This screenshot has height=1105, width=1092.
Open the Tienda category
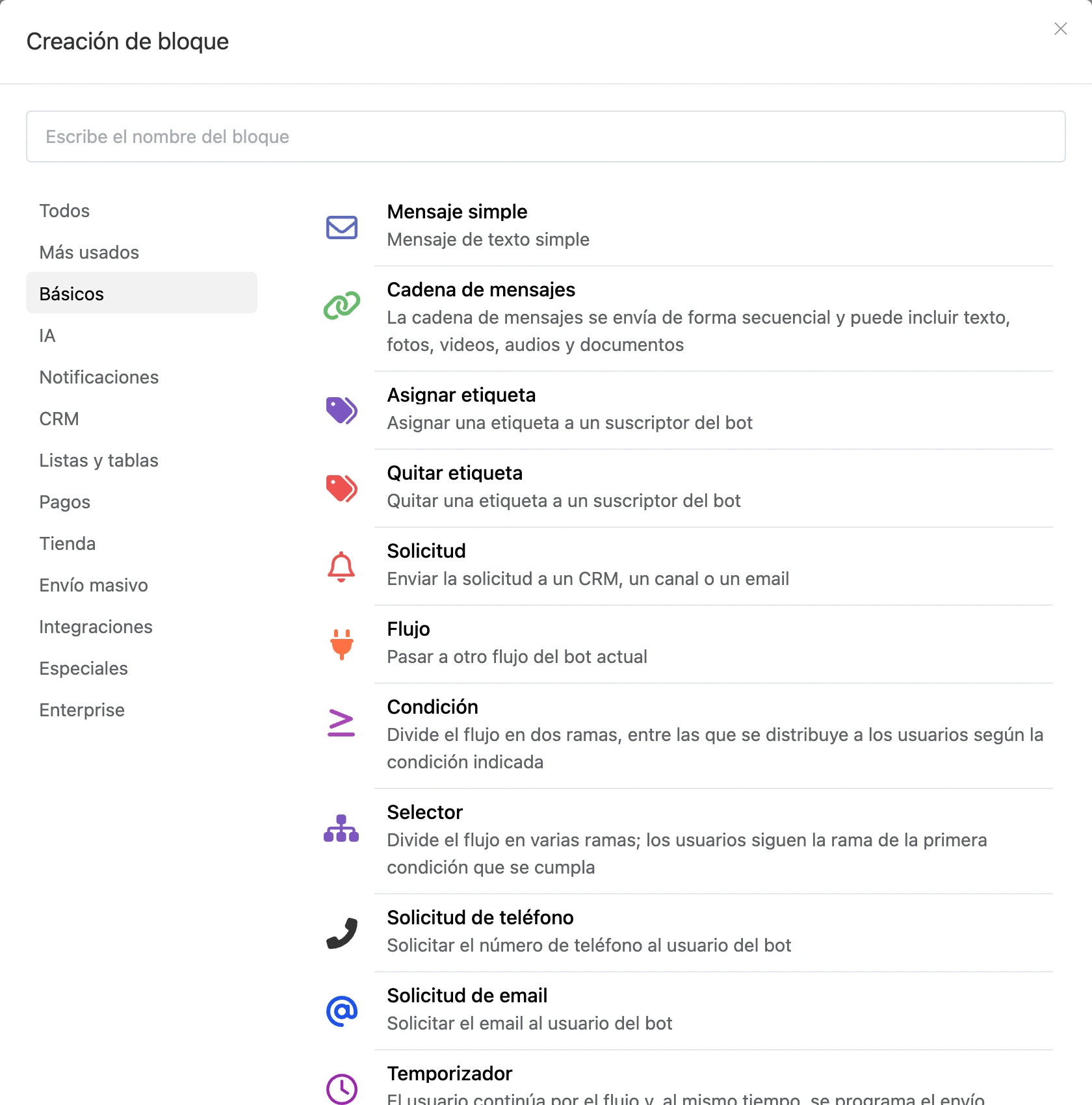(142, 543)
